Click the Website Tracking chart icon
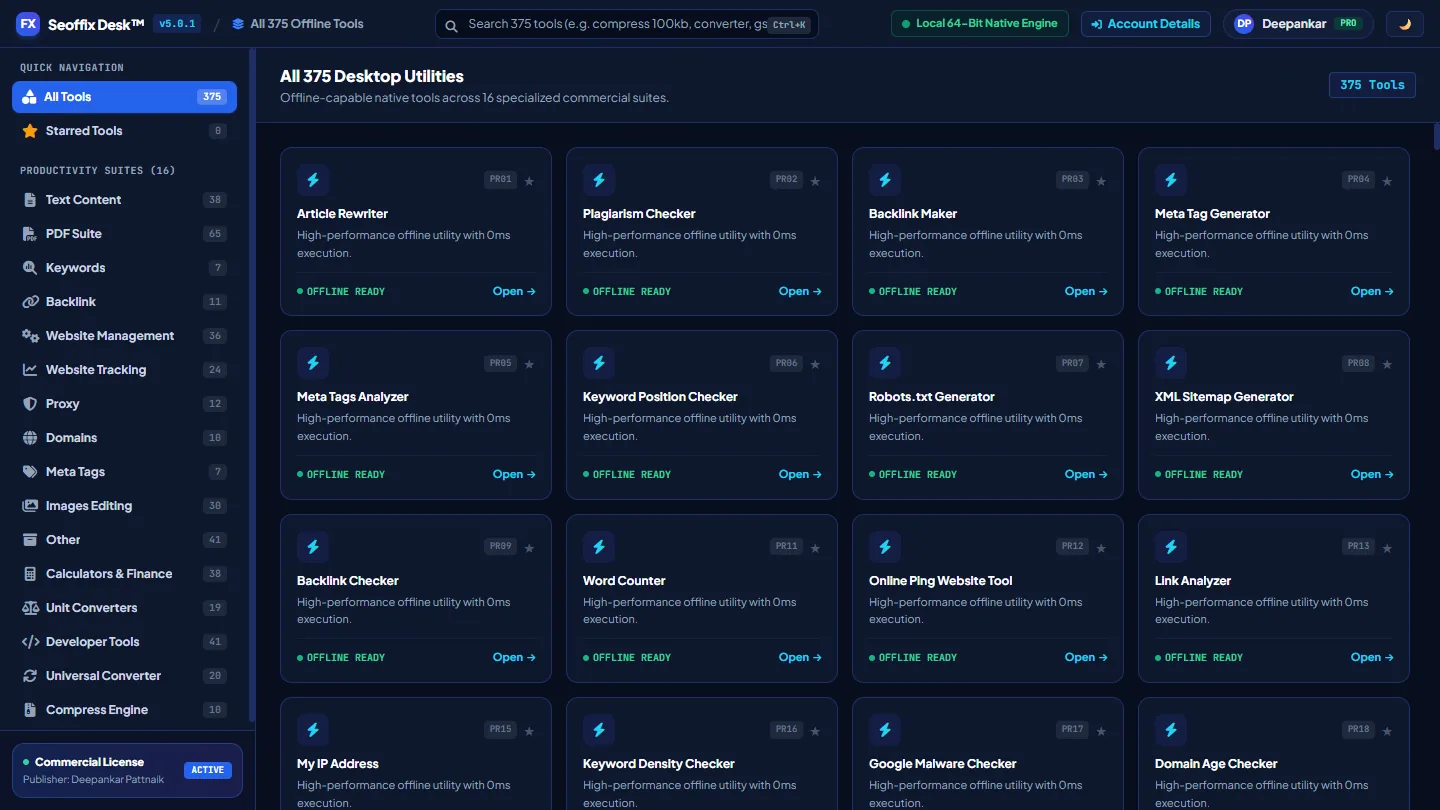Image resolution: width=1440 pixels, height=810 pixels. [x=30, y=370]
